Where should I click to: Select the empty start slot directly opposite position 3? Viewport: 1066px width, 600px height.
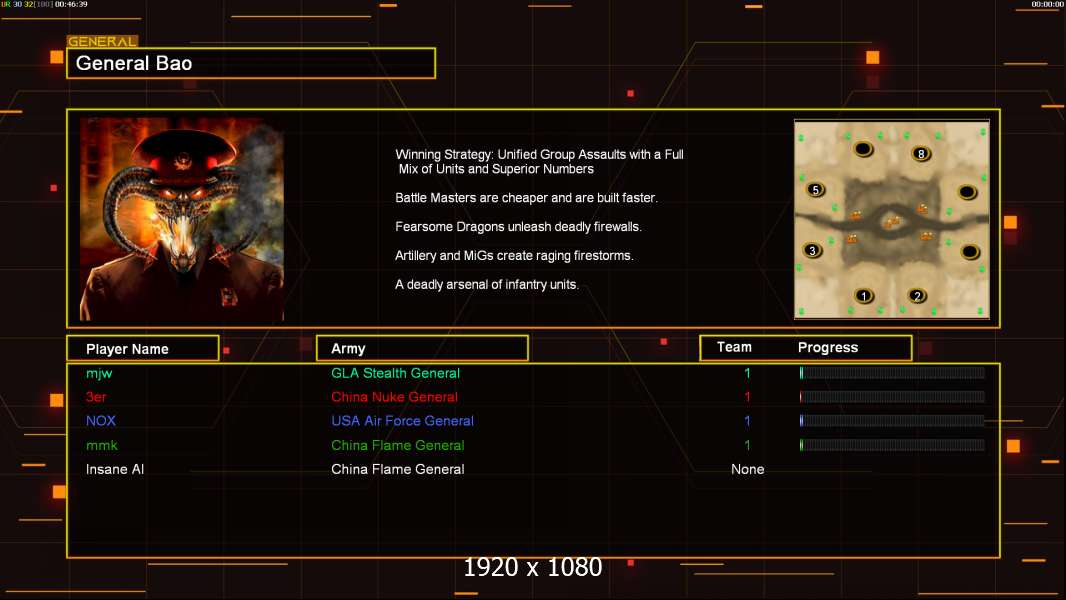pos(970,252)
